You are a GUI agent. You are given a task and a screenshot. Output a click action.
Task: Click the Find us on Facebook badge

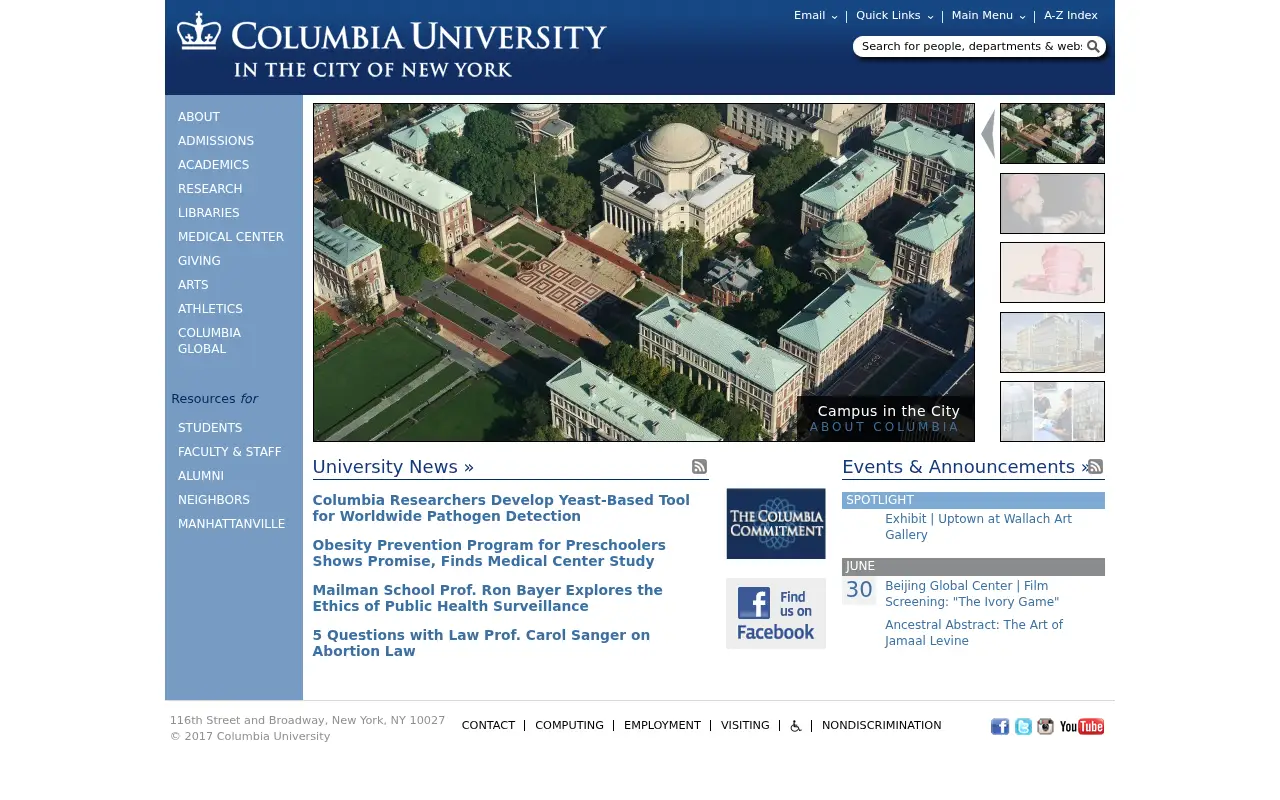776,613
